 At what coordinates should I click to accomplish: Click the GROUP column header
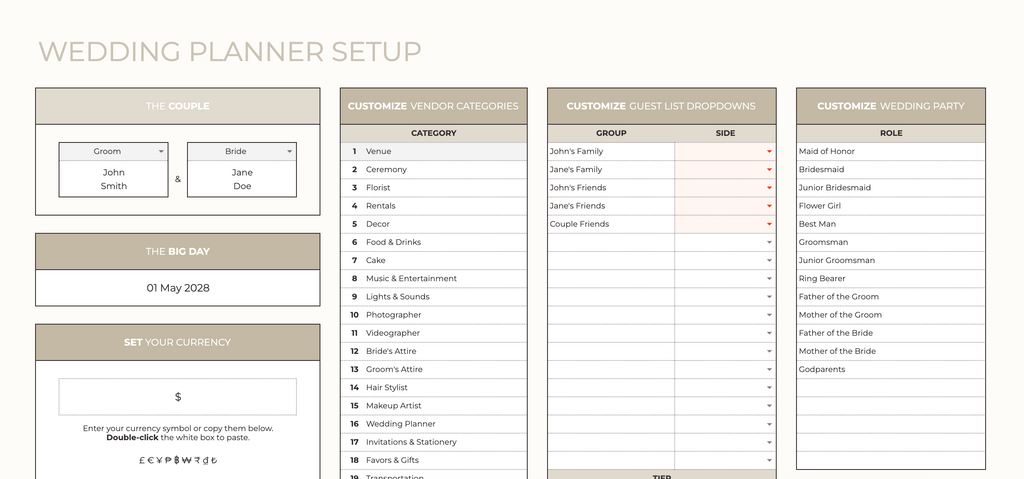pos(611,133)
